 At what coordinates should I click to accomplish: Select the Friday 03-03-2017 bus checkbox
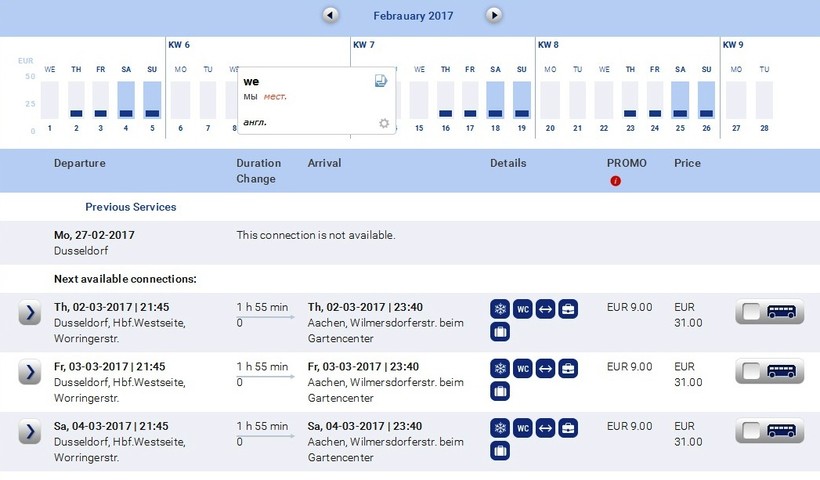752,372
